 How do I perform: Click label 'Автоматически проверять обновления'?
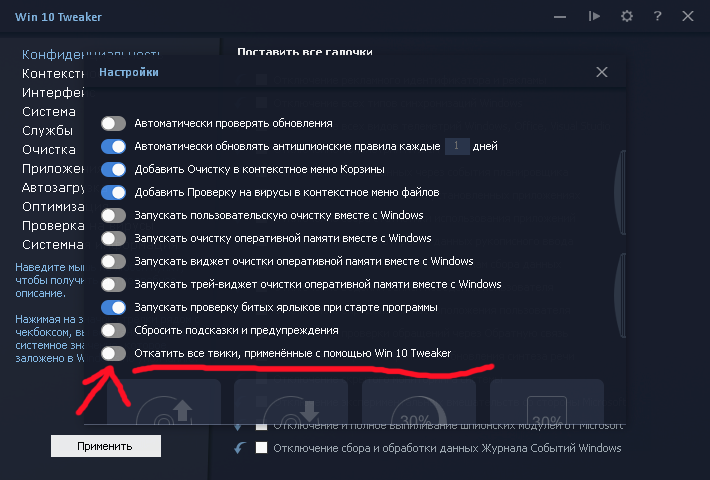pyautogui.click(x=233, y=123)
